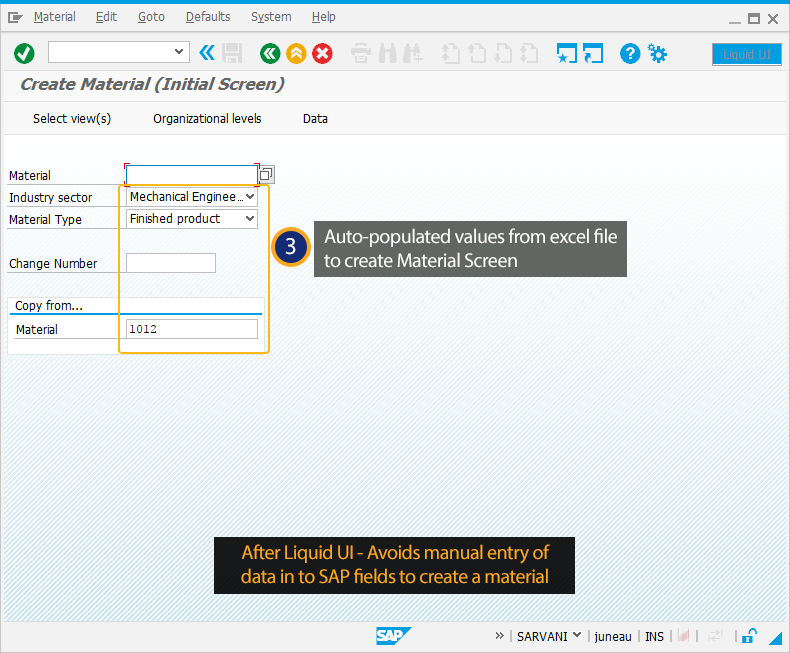Image resolution: width=790 pixels, height=653 pixels.
Task: Open the Help menu
Action: tap(323, 17)
